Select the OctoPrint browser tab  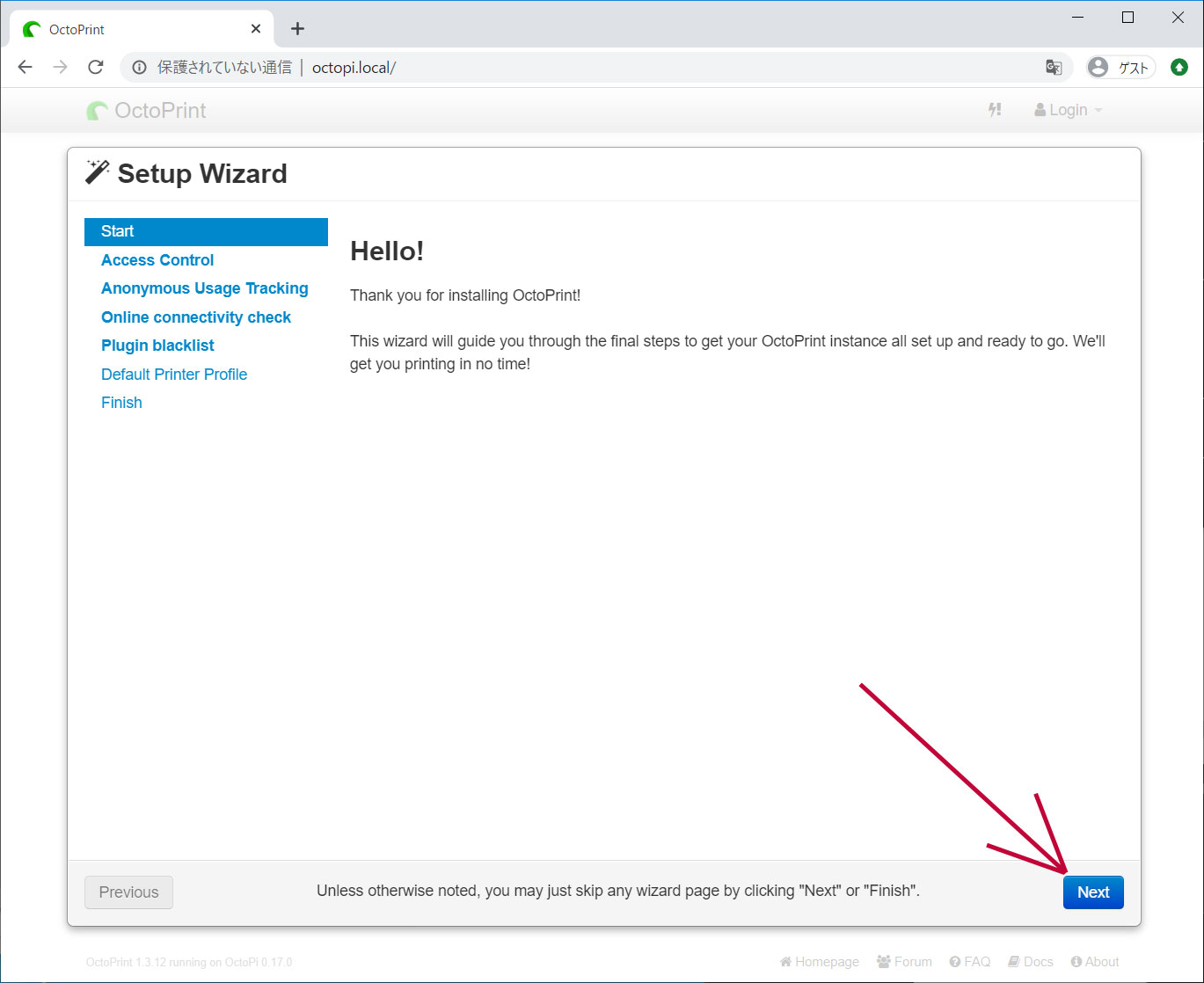141,29
